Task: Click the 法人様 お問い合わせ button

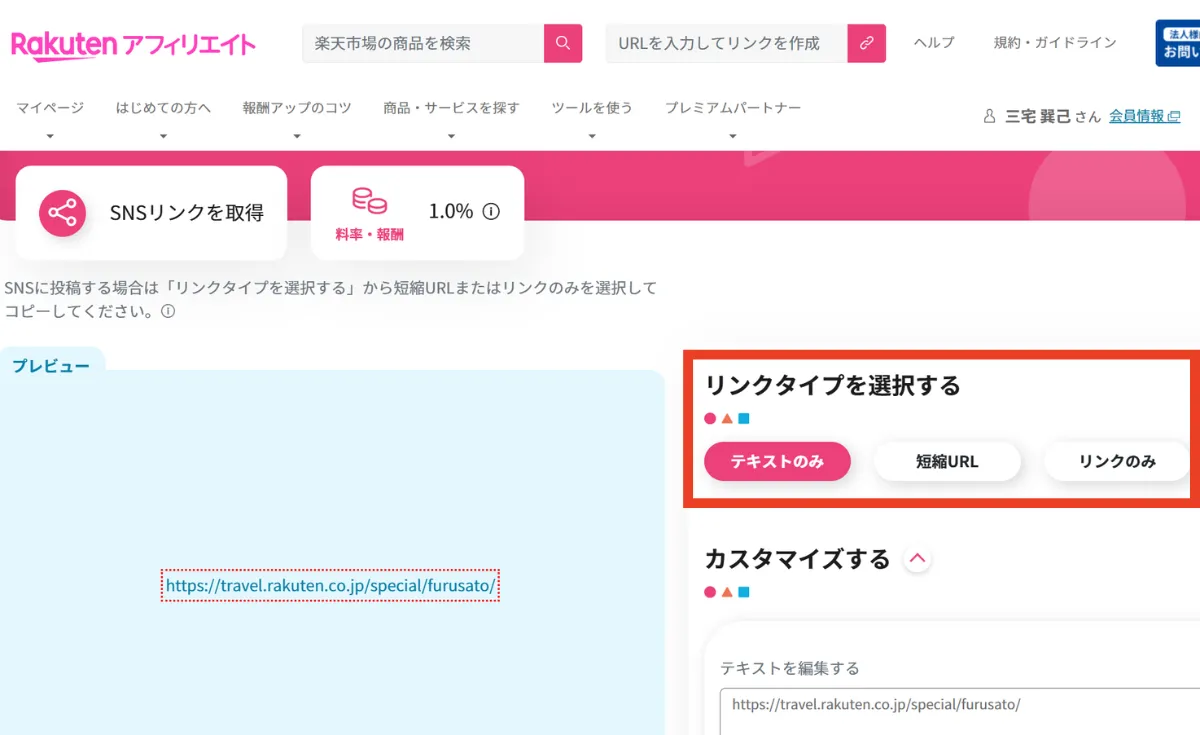Action: pos(1178,43)
